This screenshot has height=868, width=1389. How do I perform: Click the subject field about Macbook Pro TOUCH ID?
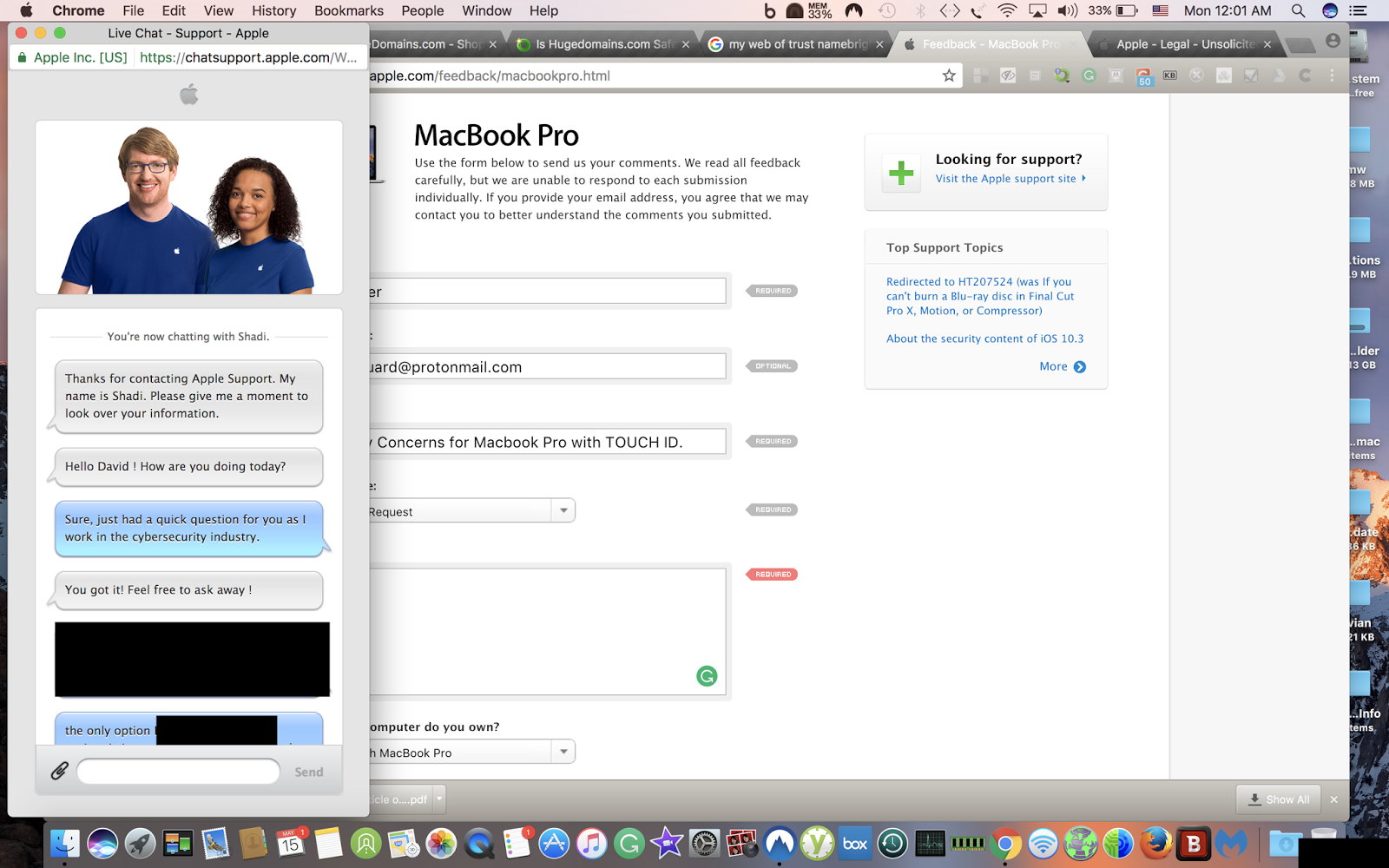coord(547,442)
